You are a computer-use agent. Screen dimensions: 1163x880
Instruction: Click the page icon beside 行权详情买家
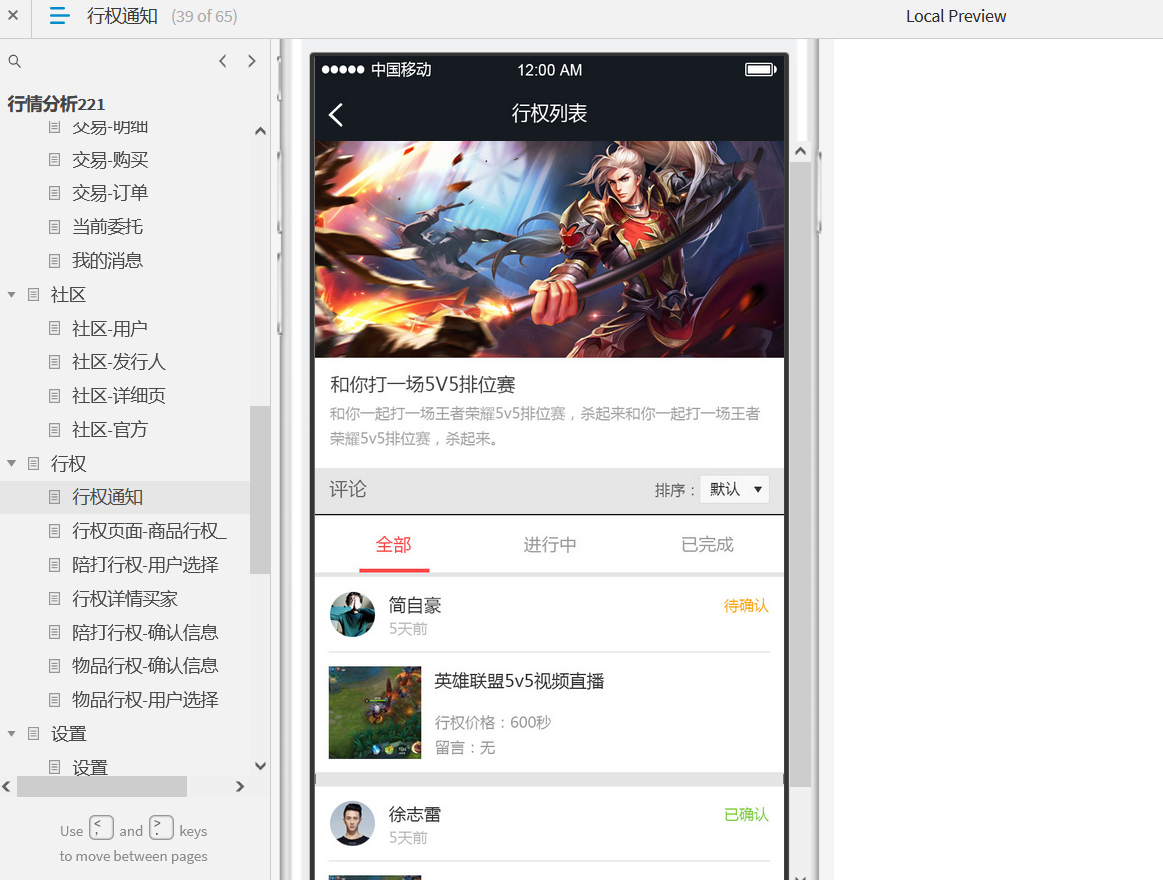coord(54,599)
